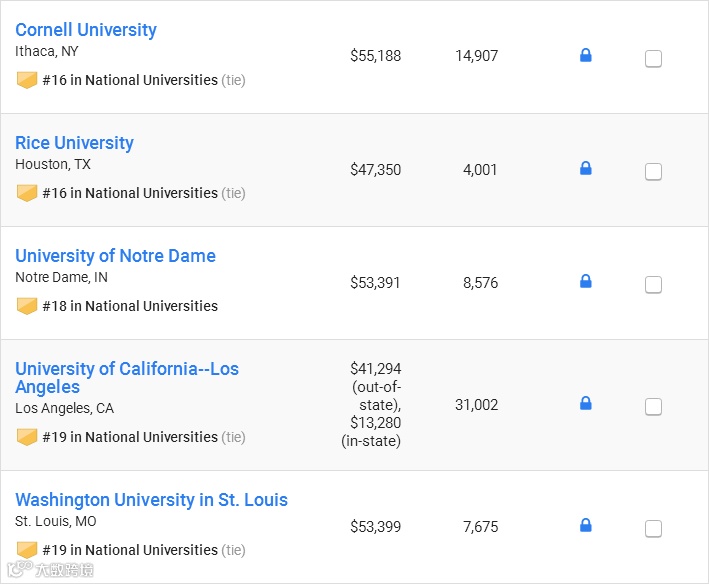Click Cornell's gold ranking badge icon
The width and height of the screenshot is (709, 584).
pos(27,80)
